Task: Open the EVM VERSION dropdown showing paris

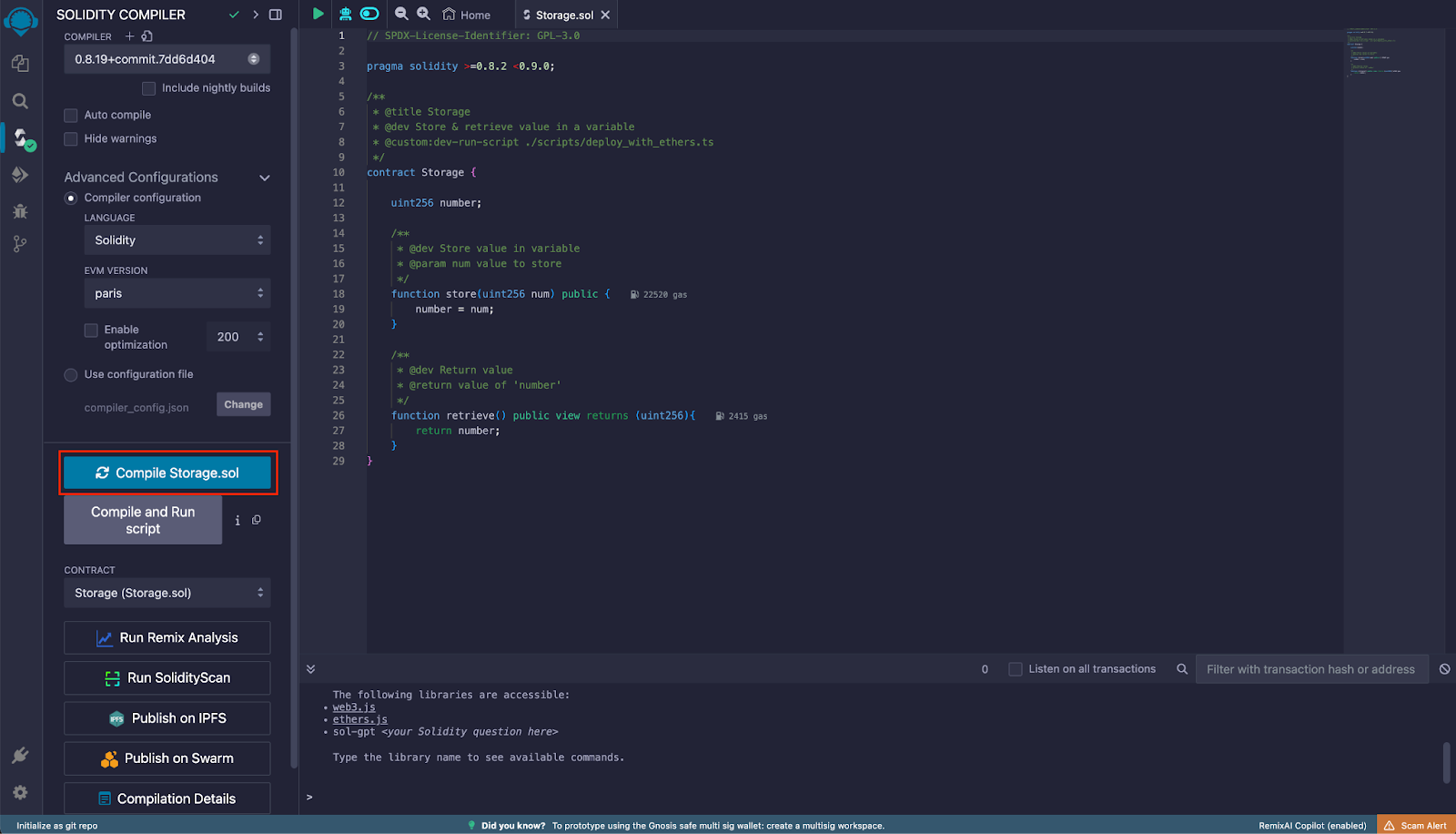Action: (177, 293)
